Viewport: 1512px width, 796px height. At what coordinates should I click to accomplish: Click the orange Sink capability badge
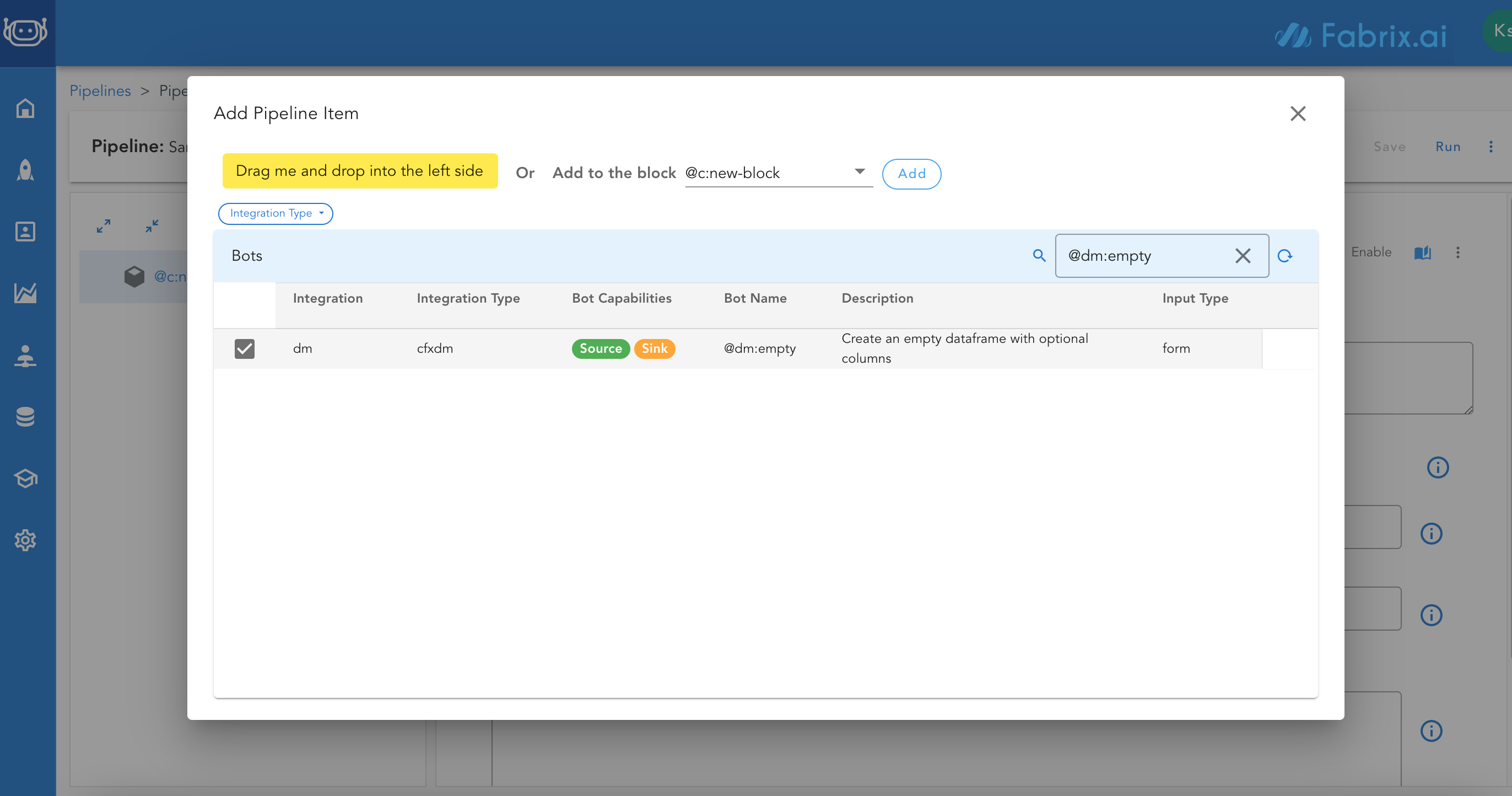[x=655, y=349]
